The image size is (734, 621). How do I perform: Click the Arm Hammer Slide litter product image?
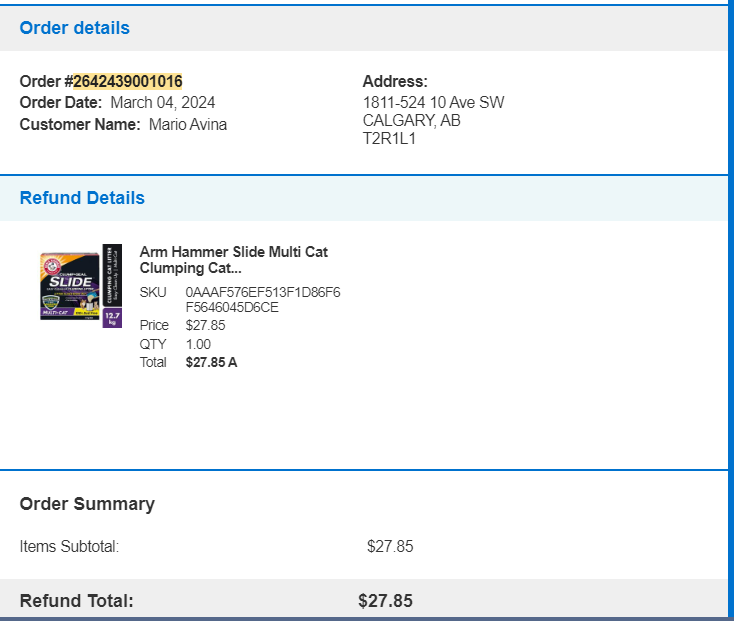click(81, 286)
